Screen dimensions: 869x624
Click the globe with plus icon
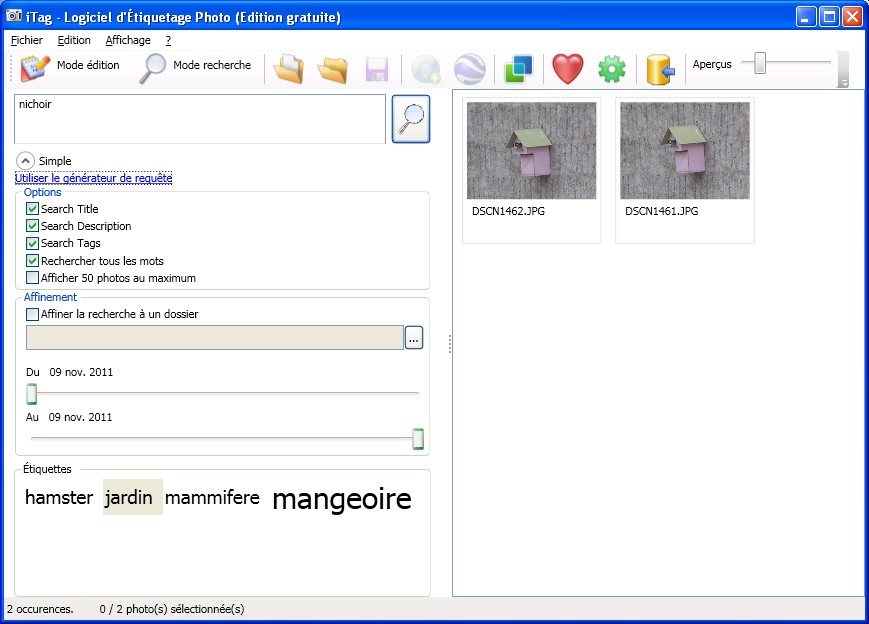[426, 69]
